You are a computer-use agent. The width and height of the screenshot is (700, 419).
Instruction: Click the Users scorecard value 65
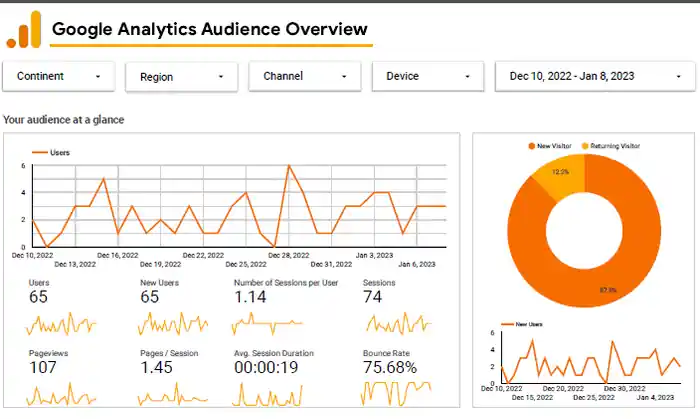pyautogui.click(x=38, y=297)
